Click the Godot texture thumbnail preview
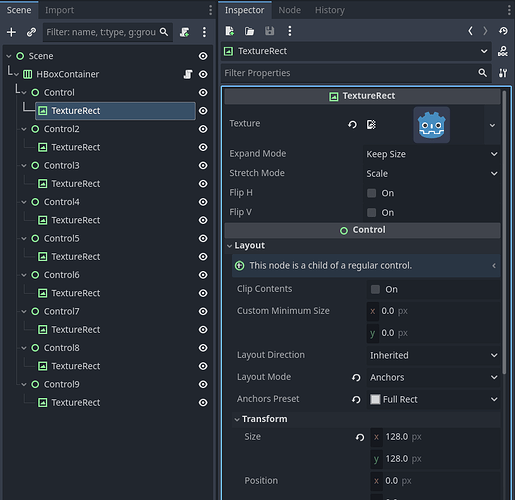 (x=432, y=125)
